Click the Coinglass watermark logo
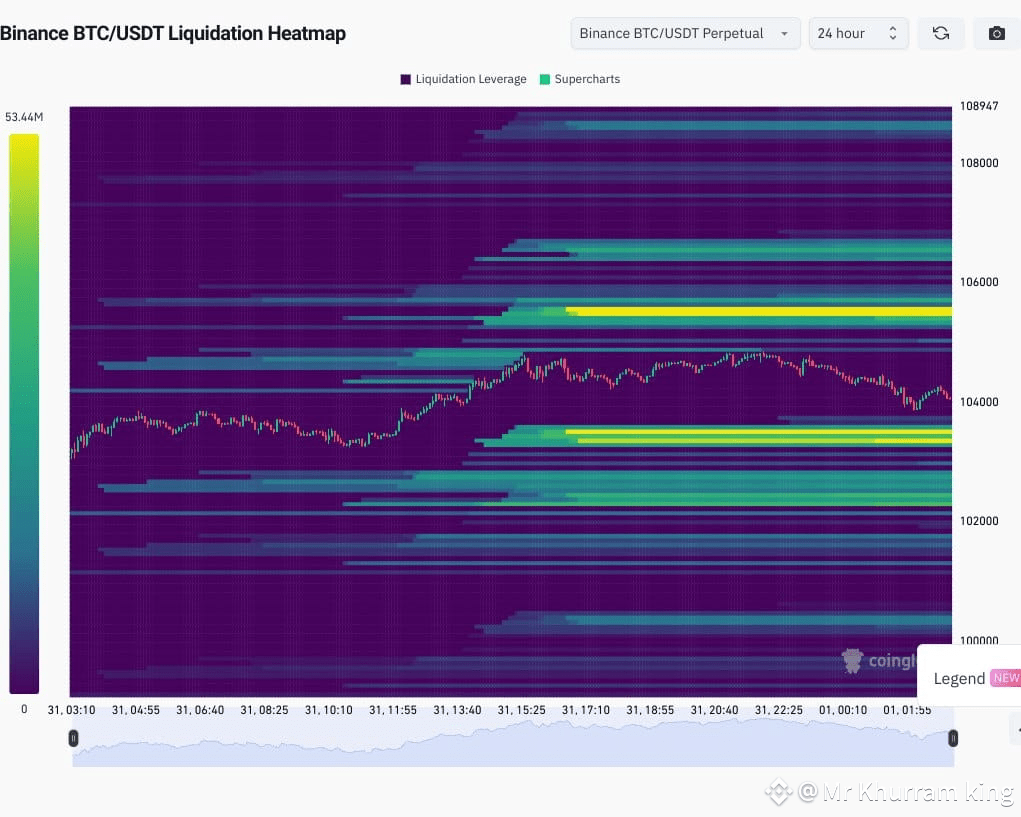This screenshot has height=817, width=1021. (x=856, y=661)
